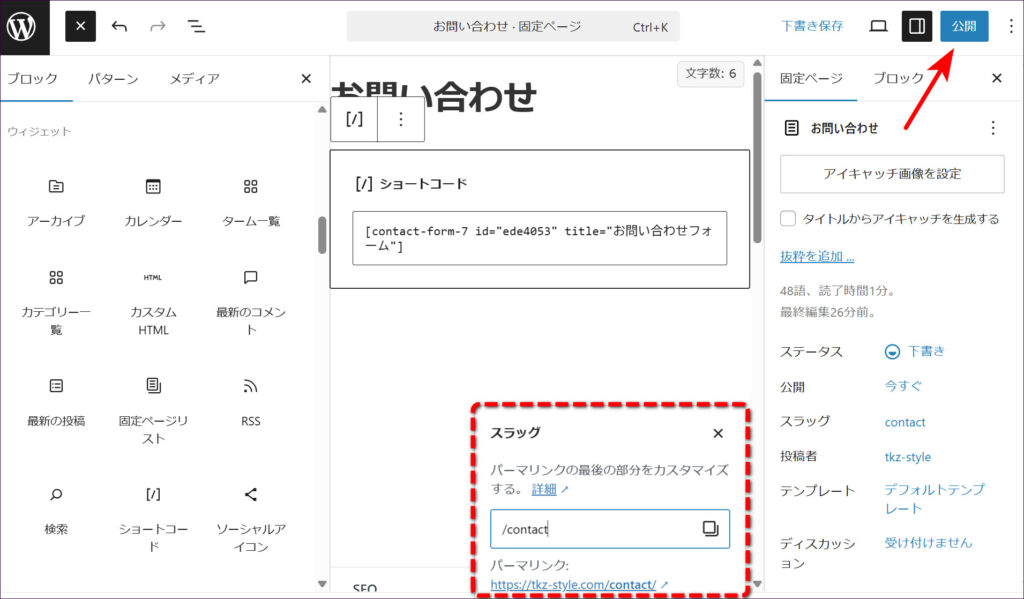Click the undo arrow icon
1024x599 pixels.
coord(119,27)
